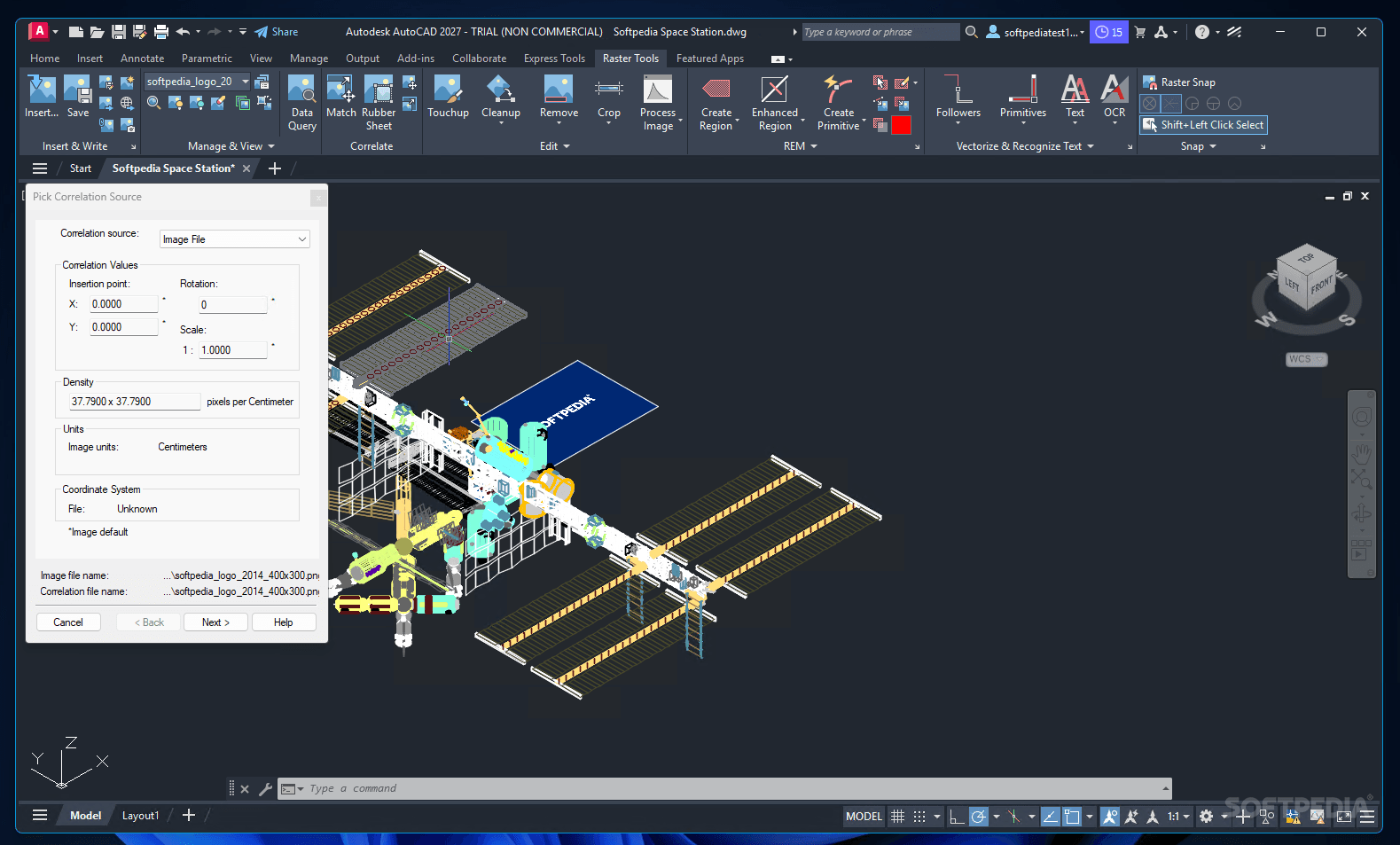This screenshot has width=1400, height=845.
Task: Click the Cleanup tool icon
Action: pyautogui.click(x=501, y=98)
